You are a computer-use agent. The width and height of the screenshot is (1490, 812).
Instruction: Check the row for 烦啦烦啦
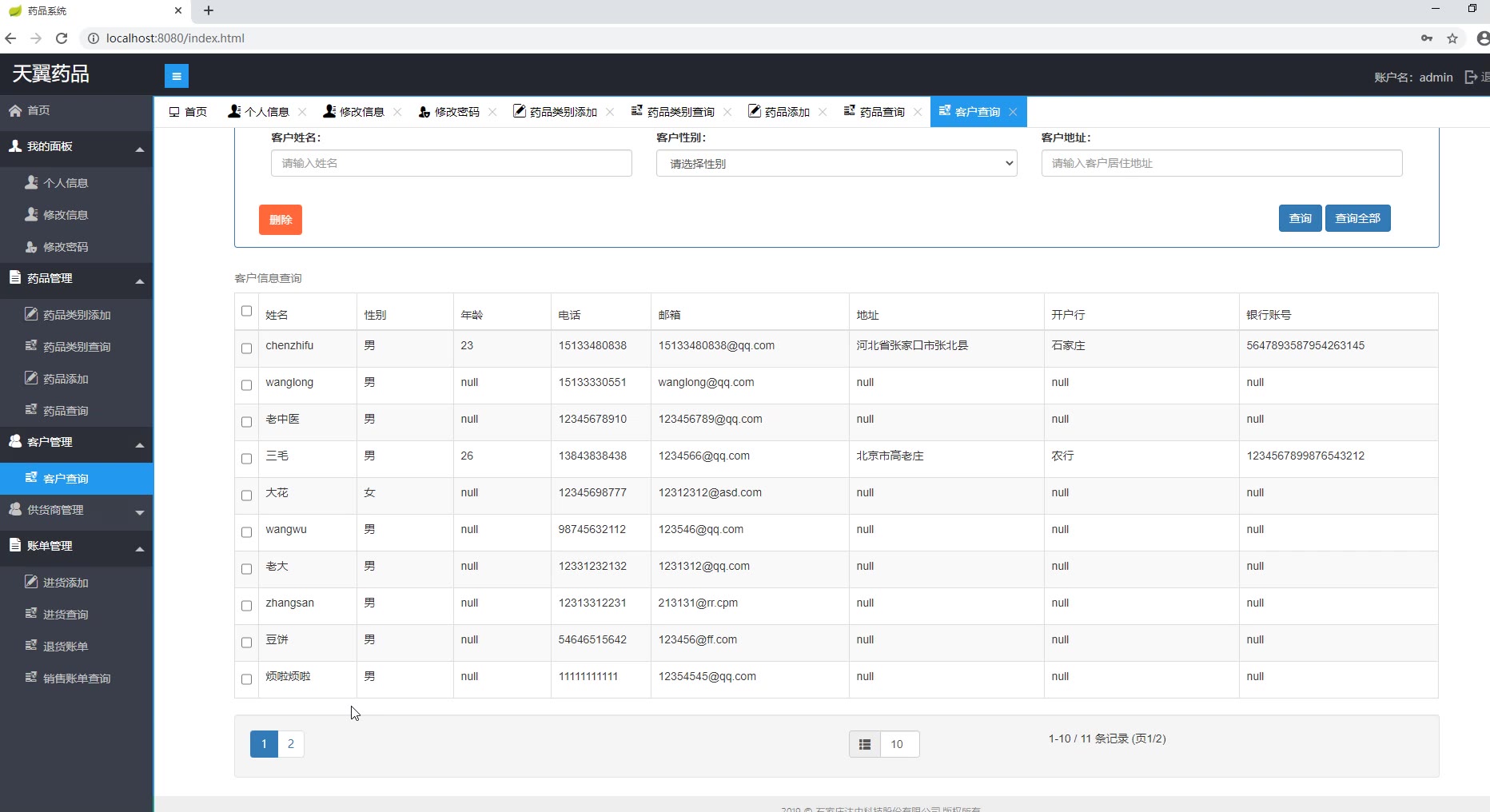click(246, 679)
